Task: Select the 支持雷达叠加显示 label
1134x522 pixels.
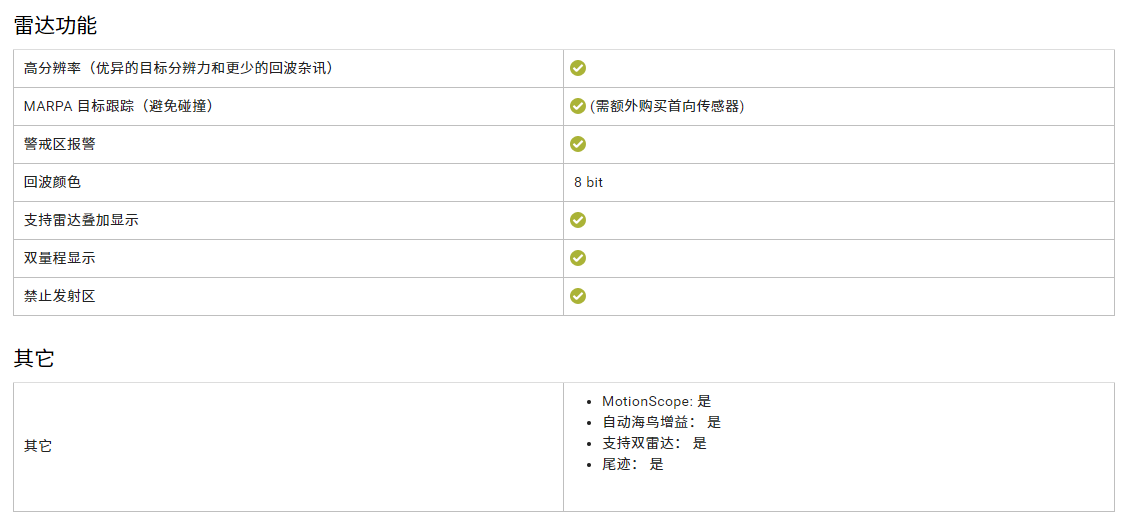Action: pos(81,220)
